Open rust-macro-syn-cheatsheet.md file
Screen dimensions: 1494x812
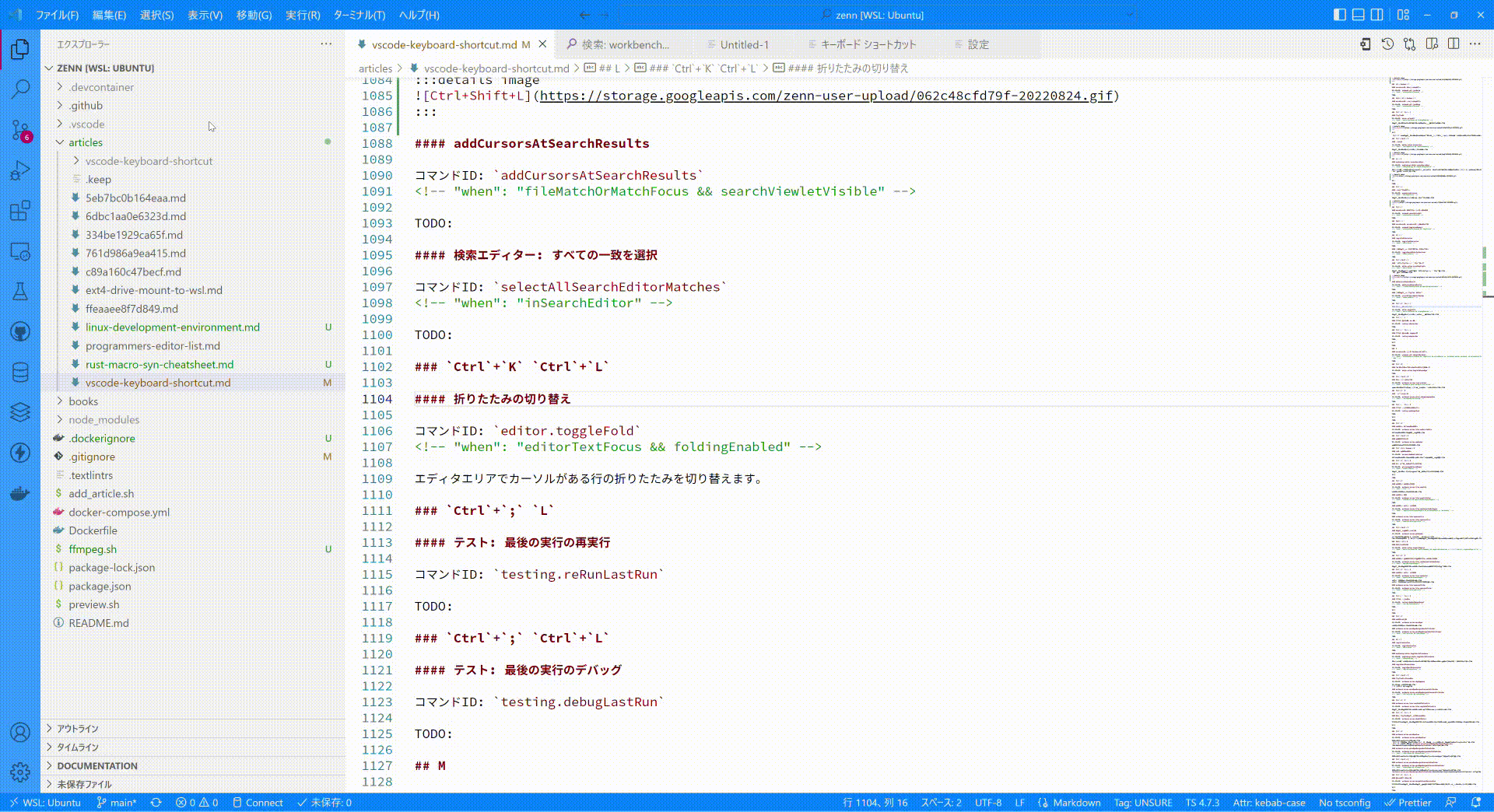(x=160, y=365)
